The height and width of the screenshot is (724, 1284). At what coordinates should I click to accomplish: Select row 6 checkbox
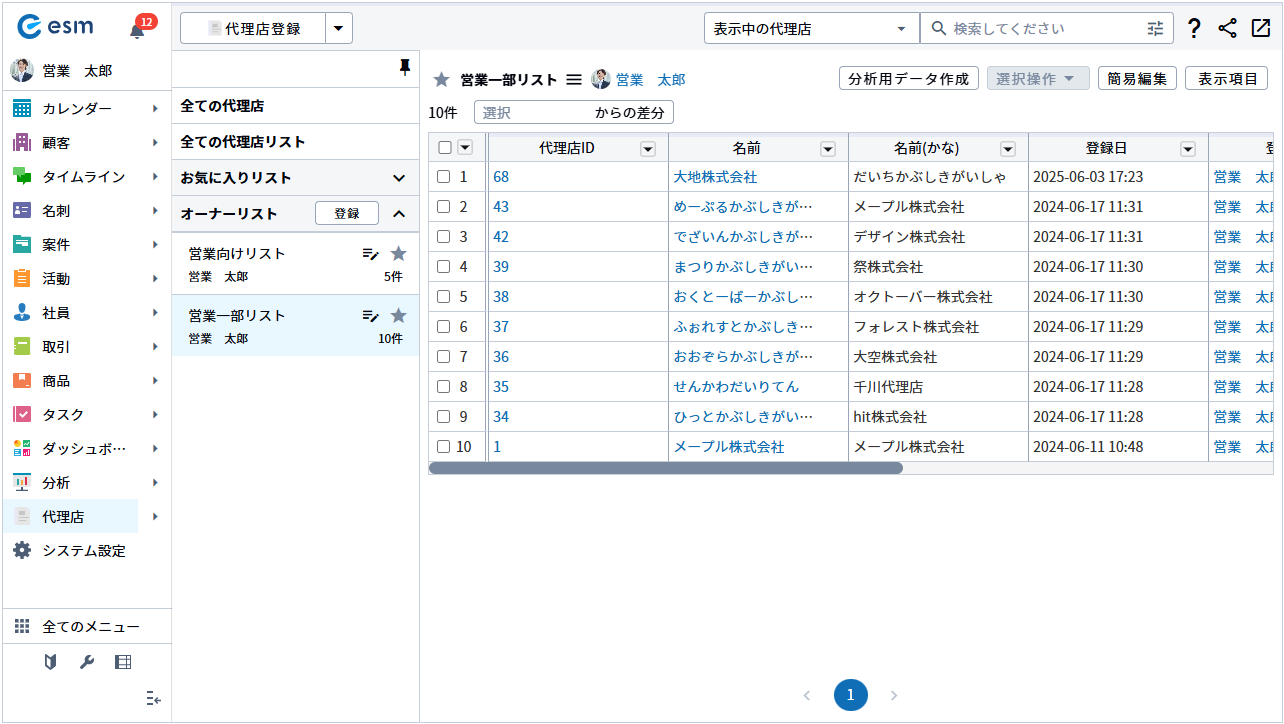(444, 327)
